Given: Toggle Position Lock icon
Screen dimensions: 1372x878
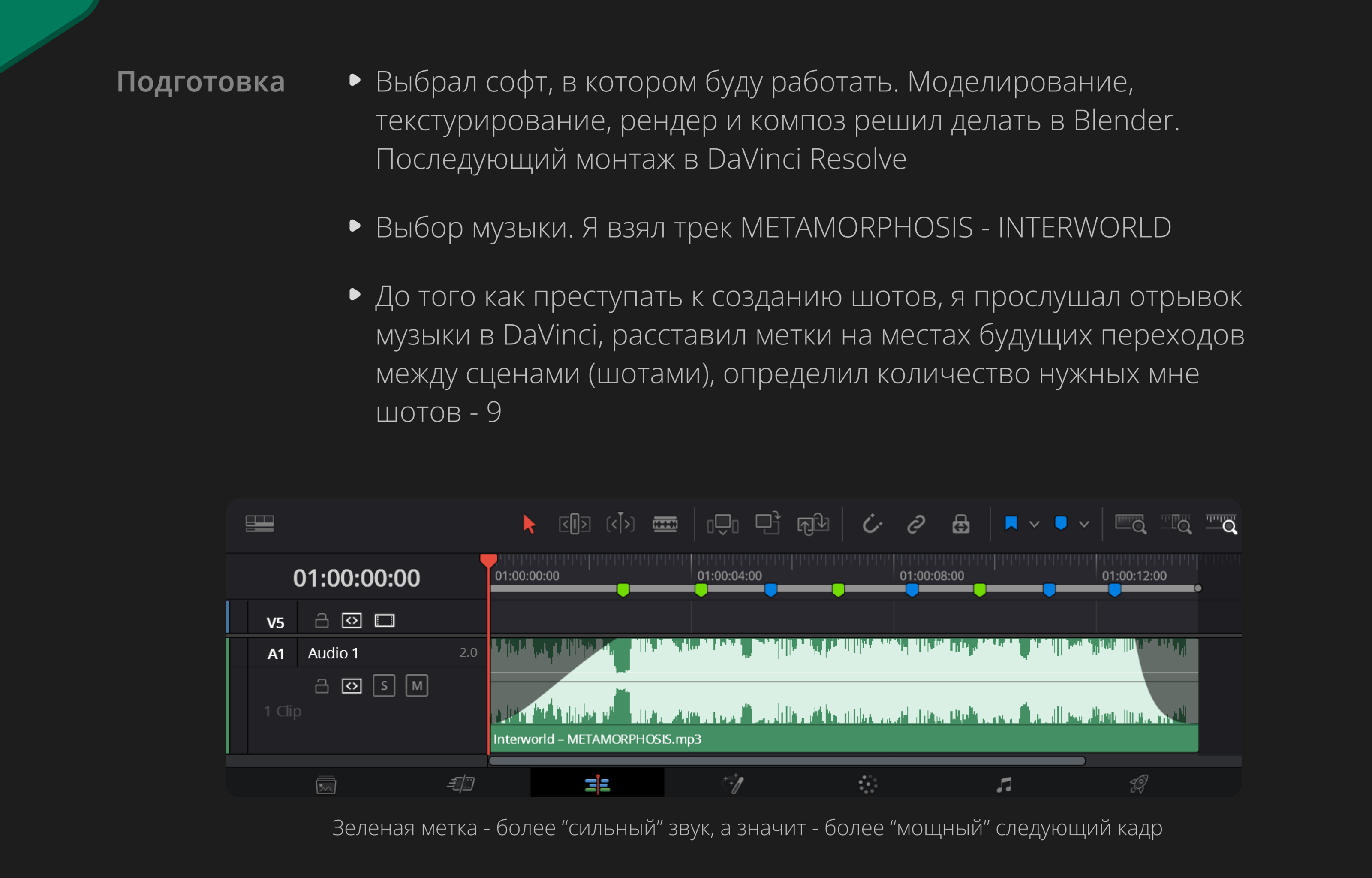Looking at the screenshot, I should click(961, 524).
